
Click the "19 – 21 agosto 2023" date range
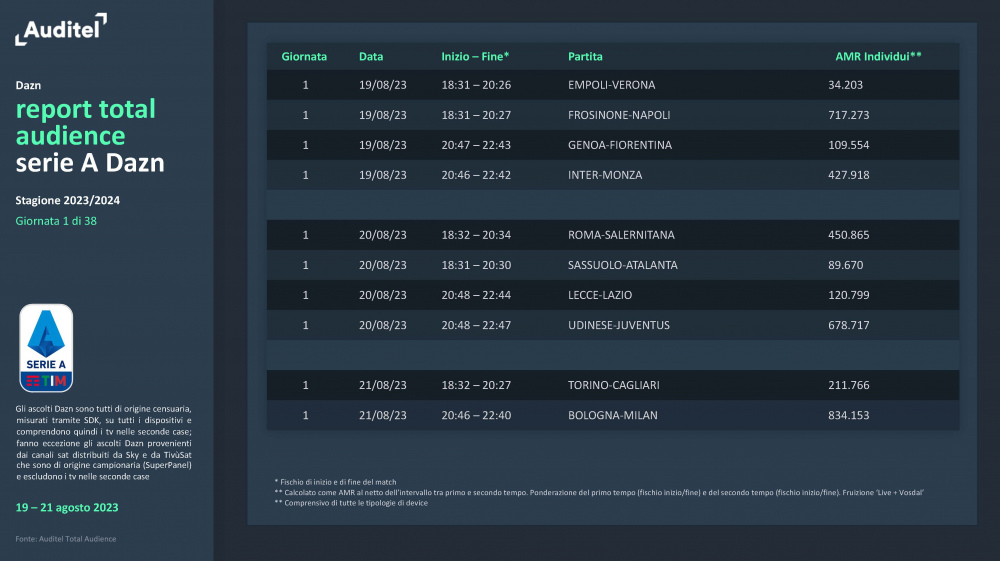pos(67,507)
